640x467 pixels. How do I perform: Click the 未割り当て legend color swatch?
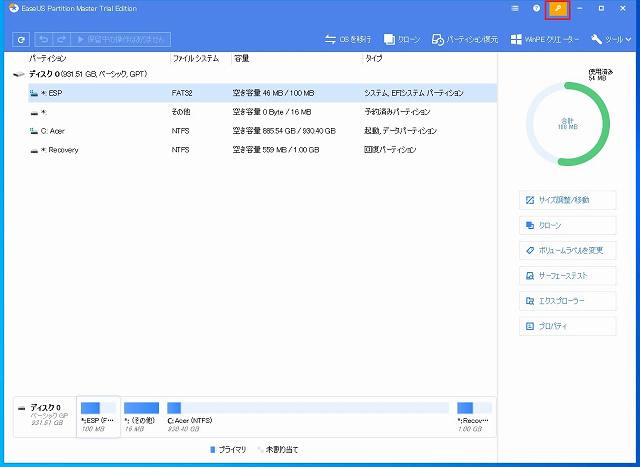260,450
